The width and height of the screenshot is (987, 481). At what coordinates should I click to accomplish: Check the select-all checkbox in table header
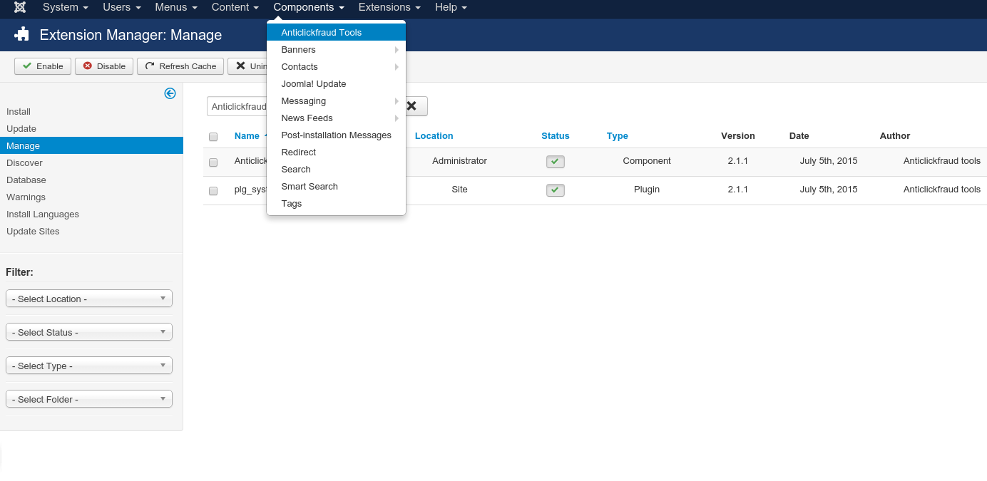click(x=213, y=137)
